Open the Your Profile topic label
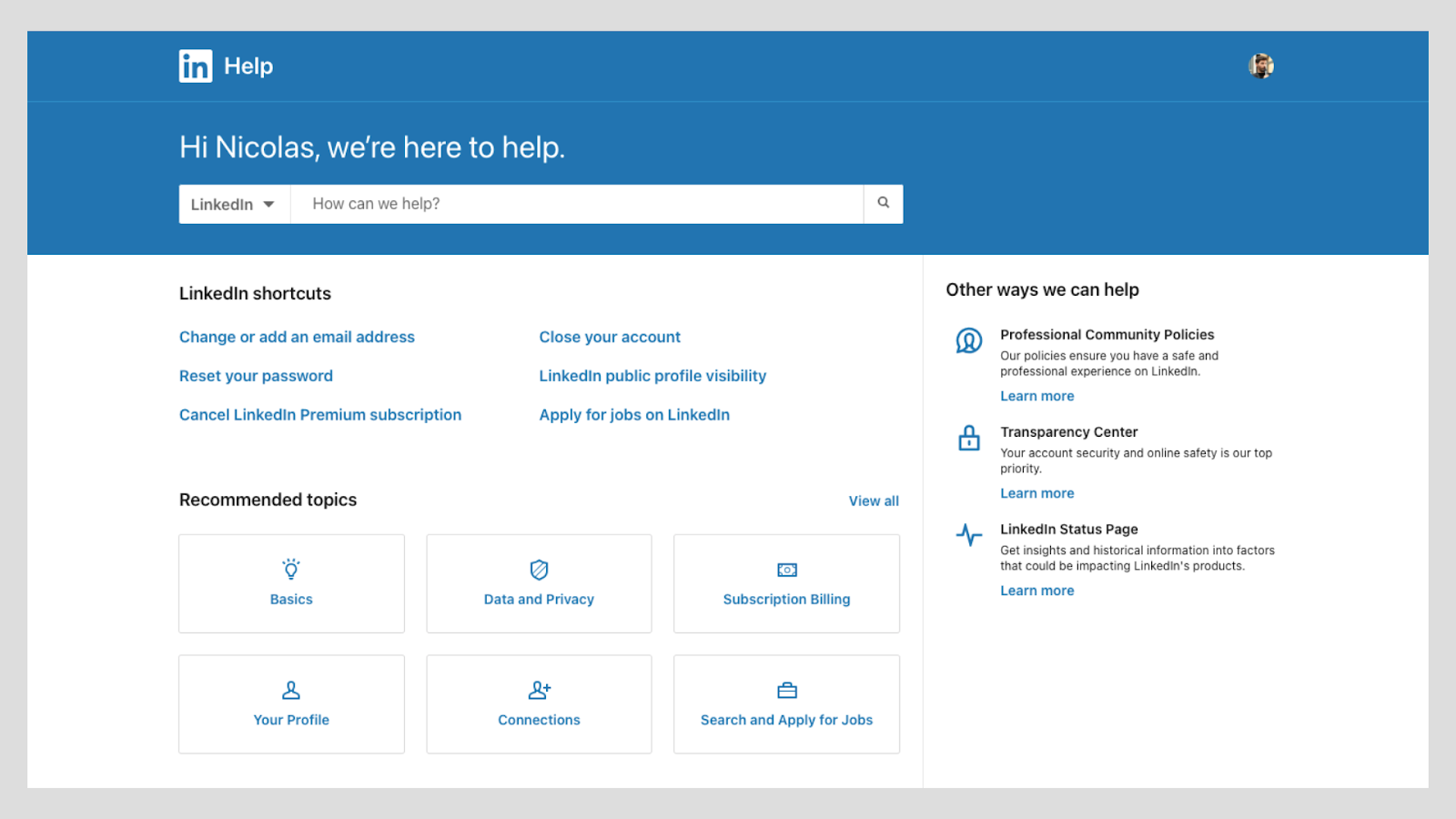 tap(291, 720)
